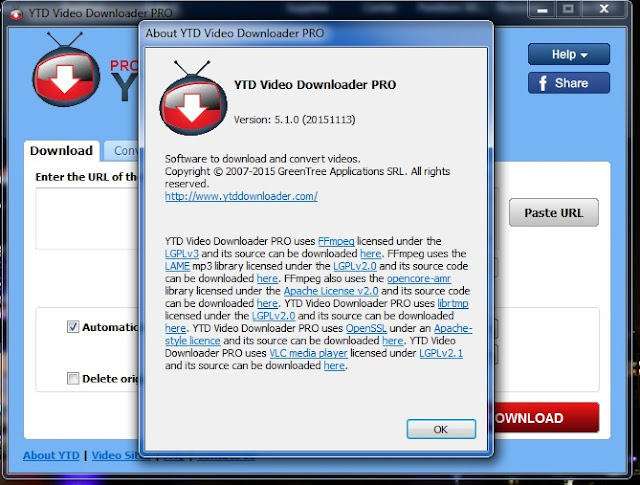Click 'here' link after VLC LGPLv2.1

334,365
